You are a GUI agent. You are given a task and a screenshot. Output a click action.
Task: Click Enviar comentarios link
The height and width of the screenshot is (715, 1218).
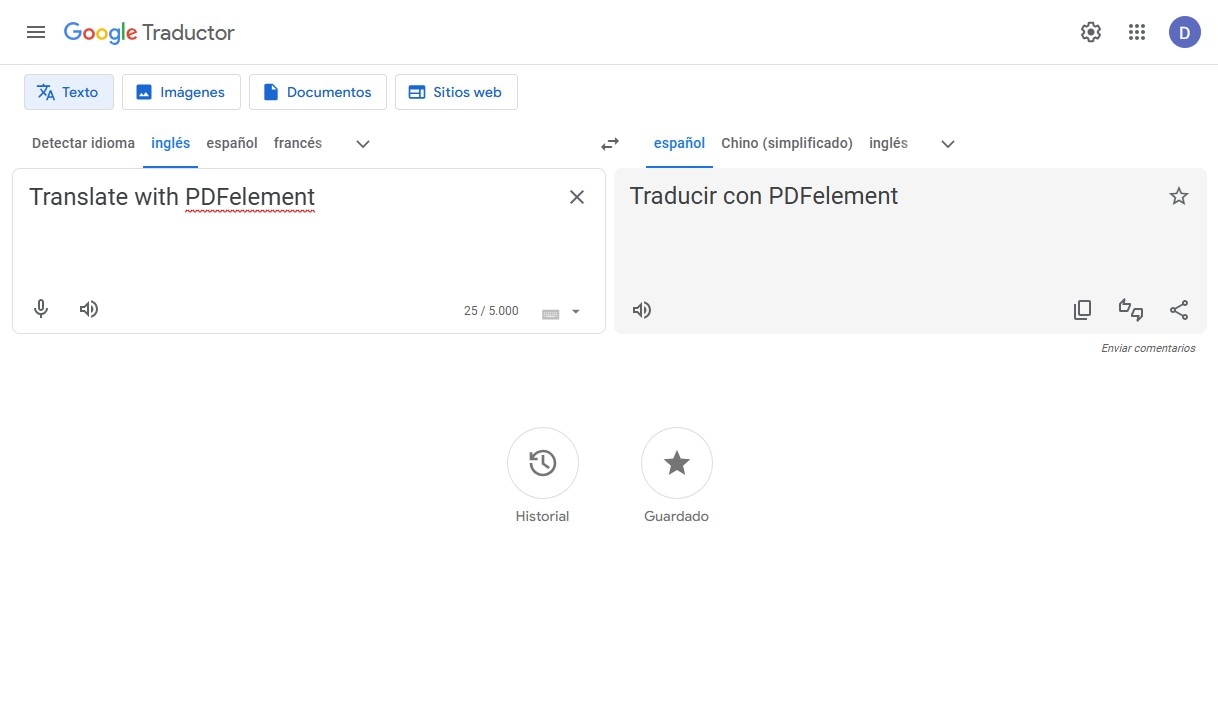1148,348
